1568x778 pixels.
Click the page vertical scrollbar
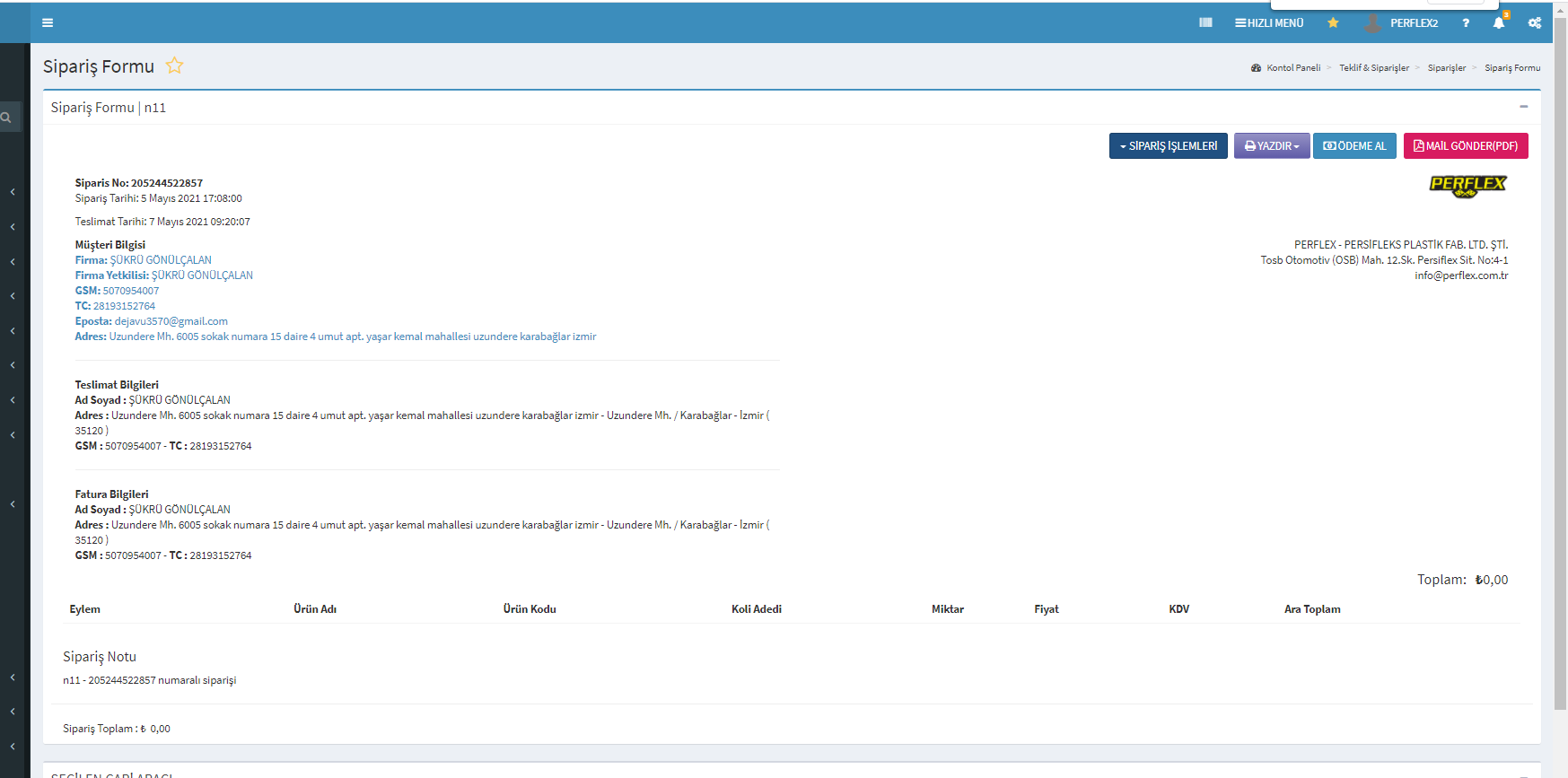tap(1560, 359)
